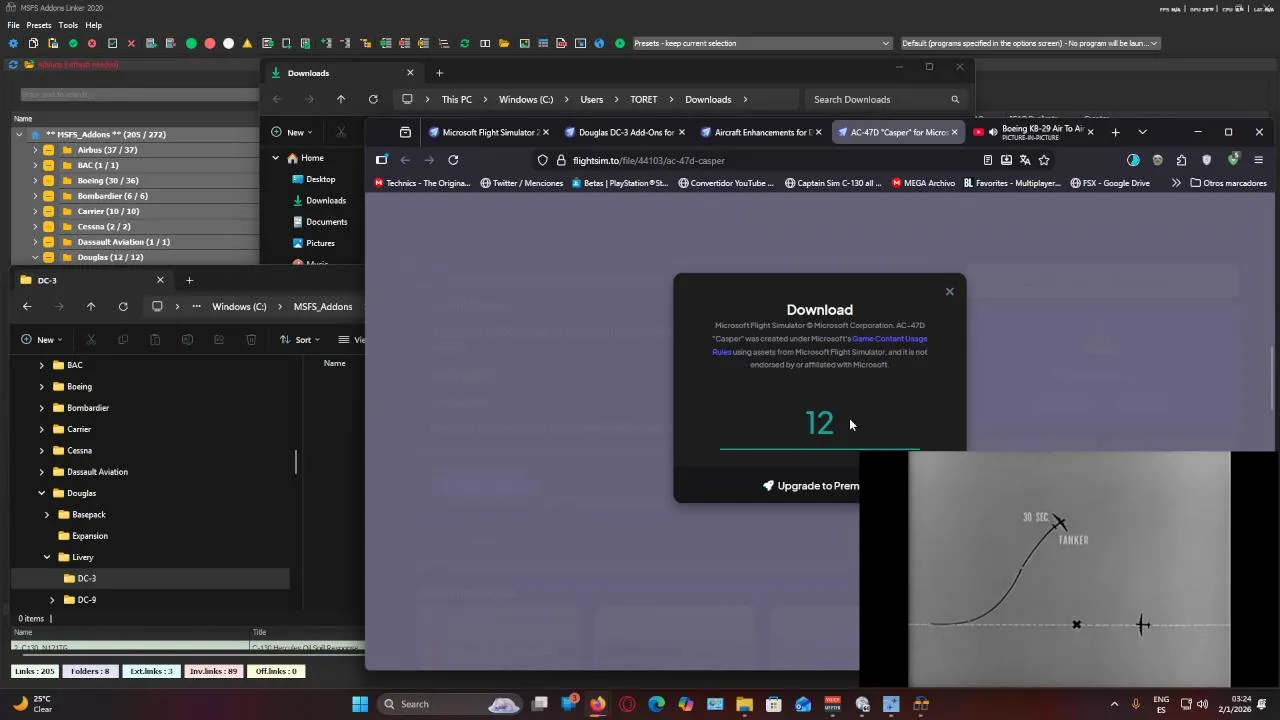Click the blue refresh icon beside 'refresh needed'
Screen dimensions: 1280x720
13,64
